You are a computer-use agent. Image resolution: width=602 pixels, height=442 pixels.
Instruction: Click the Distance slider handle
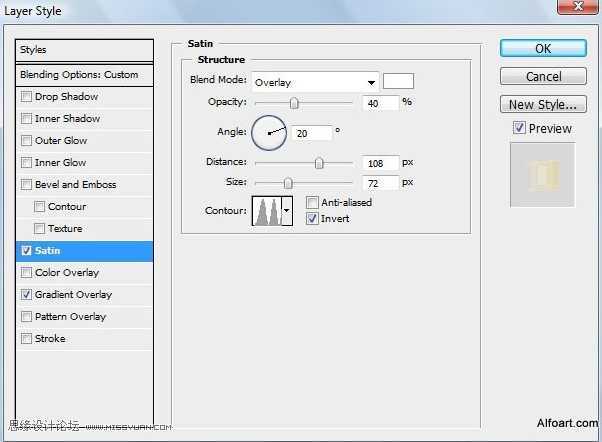[x=319, y=163]
